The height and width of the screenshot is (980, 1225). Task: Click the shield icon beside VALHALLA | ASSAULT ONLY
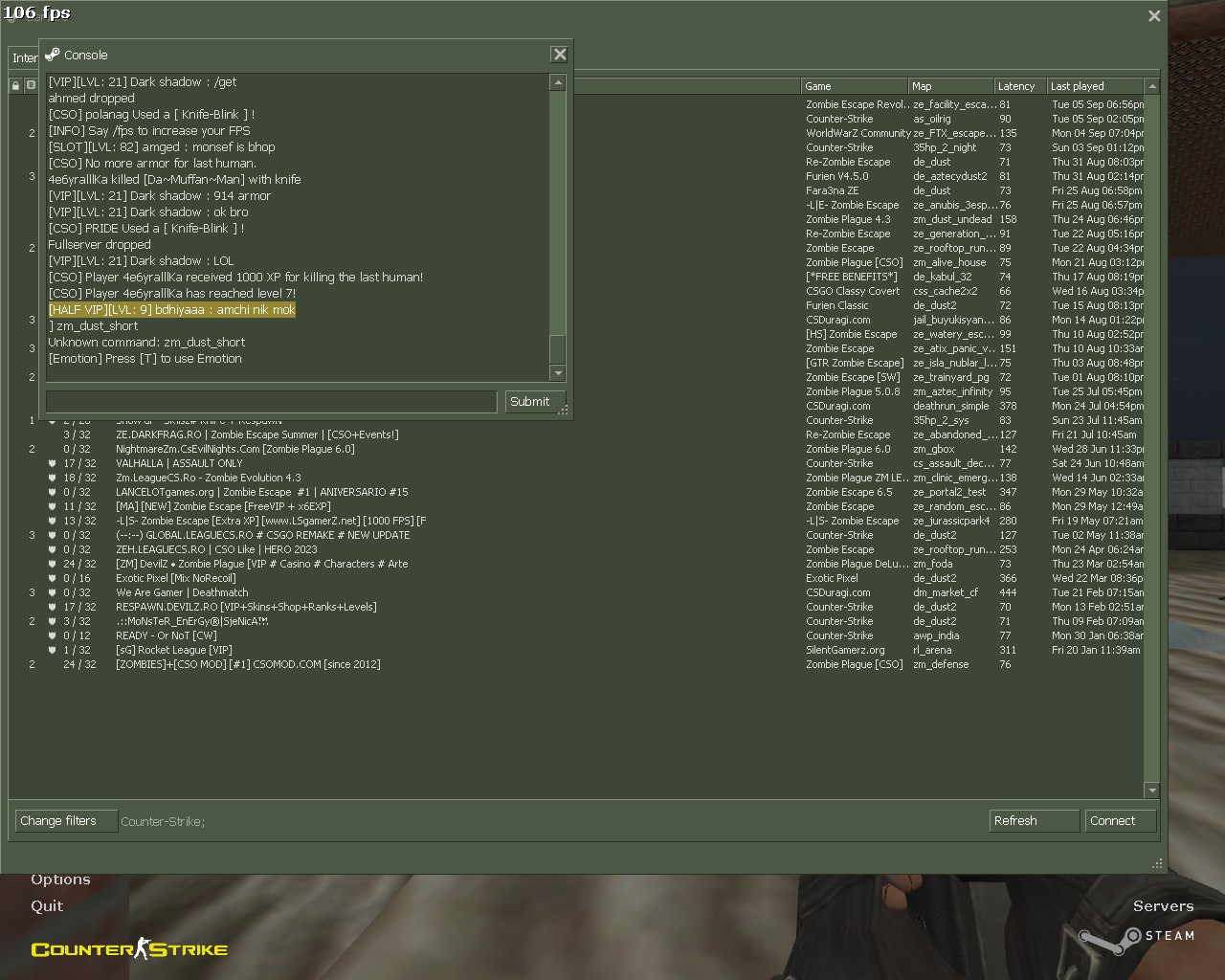(x=53, y=463)
